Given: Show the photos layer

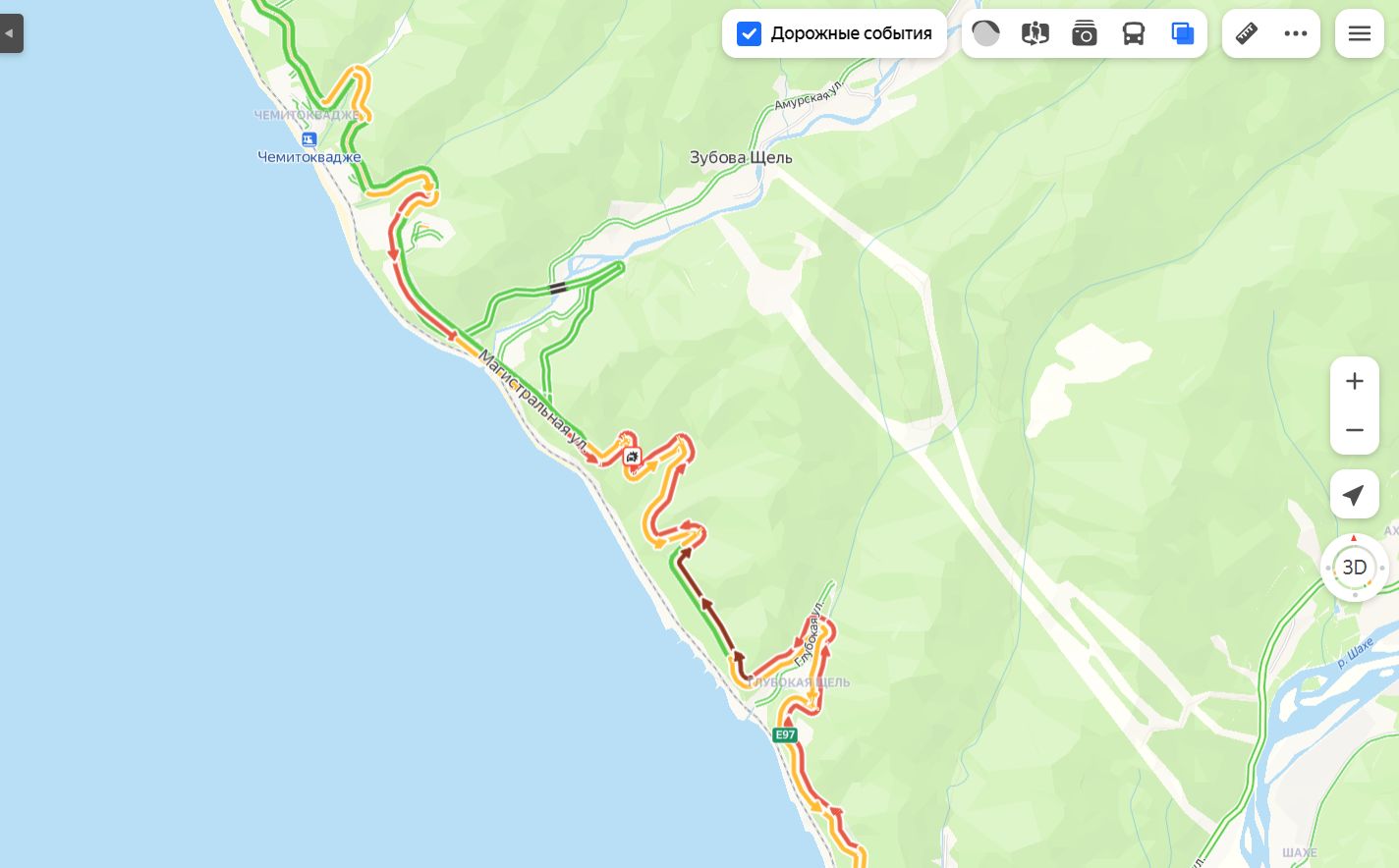Looking at the screenshot, I should (1084, 33).
